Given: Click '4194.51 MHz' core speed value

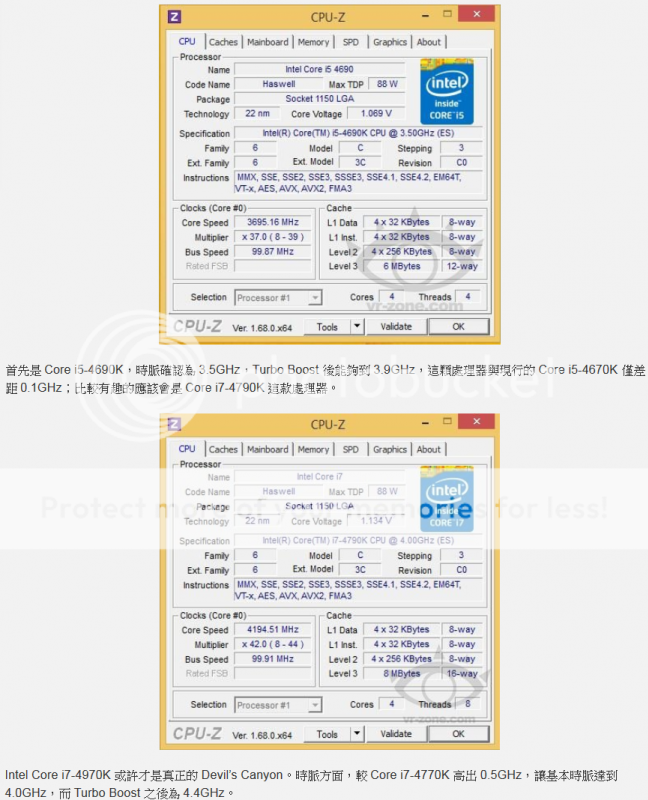Looking at the screenshot, I should (x=273, y=629).
